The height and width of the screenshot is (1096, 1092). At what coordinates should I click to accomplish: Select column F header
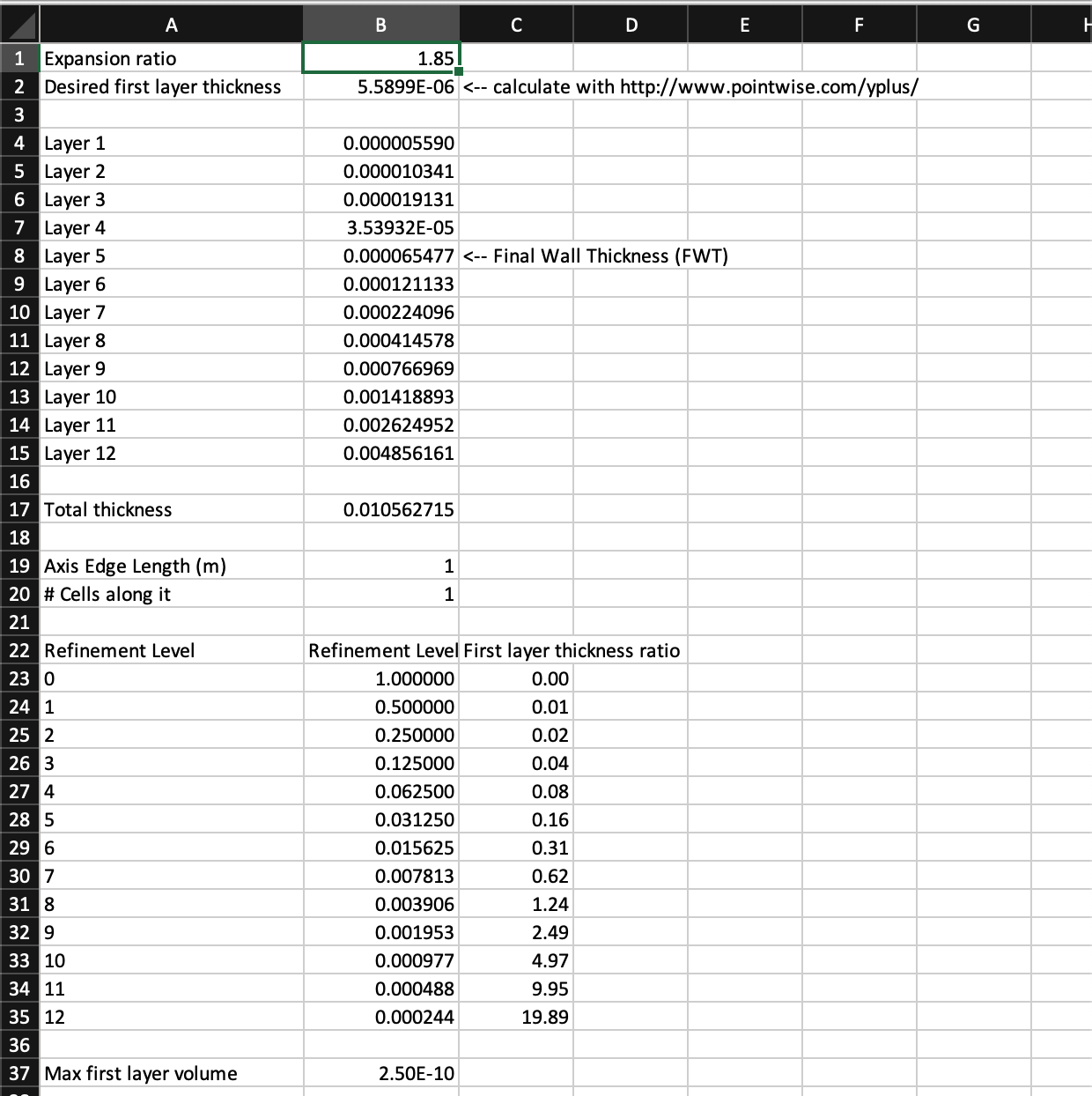pyautogui.click(x=860, y=25)
